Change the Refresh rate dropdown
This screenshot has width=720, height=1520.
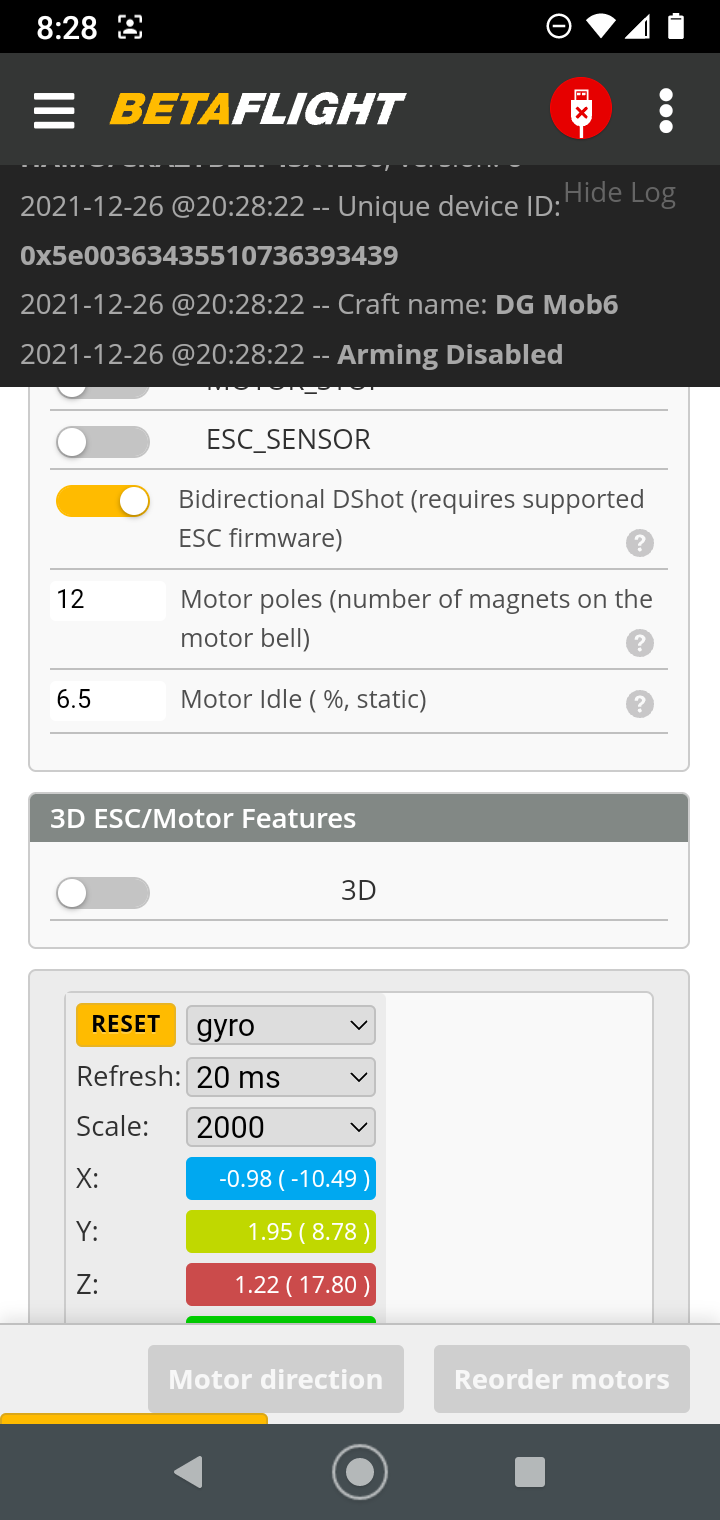280,1076
